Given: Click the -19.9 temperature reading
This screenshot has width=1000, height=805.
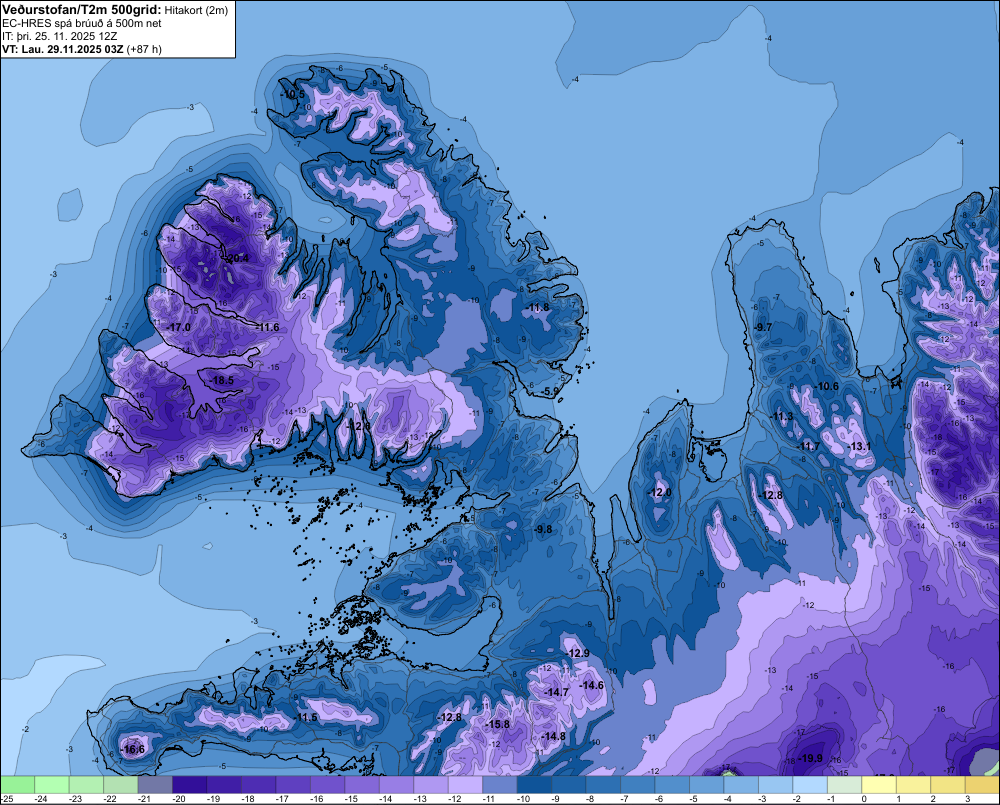Looking at the screenshot, I should 811,758.
